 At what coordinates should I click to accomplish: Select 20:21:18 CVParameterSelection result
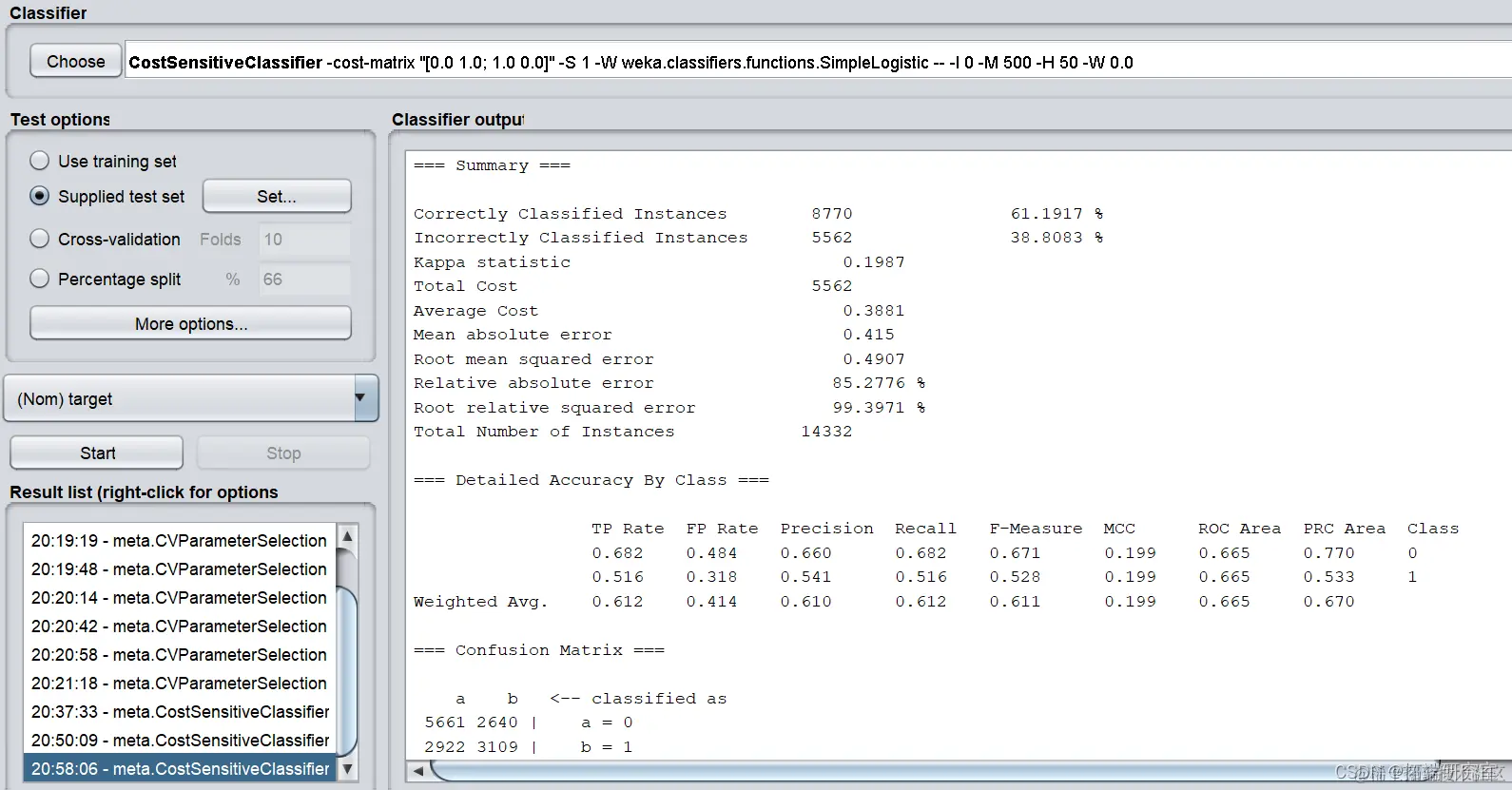[179, 683]
